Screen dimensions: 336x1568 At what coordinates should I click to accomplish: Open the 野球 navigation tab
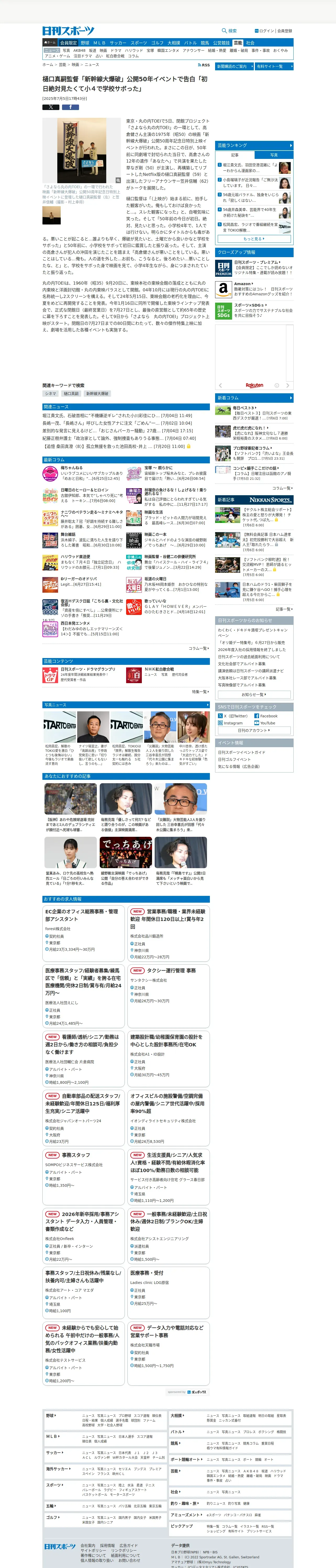click(85, 43)
